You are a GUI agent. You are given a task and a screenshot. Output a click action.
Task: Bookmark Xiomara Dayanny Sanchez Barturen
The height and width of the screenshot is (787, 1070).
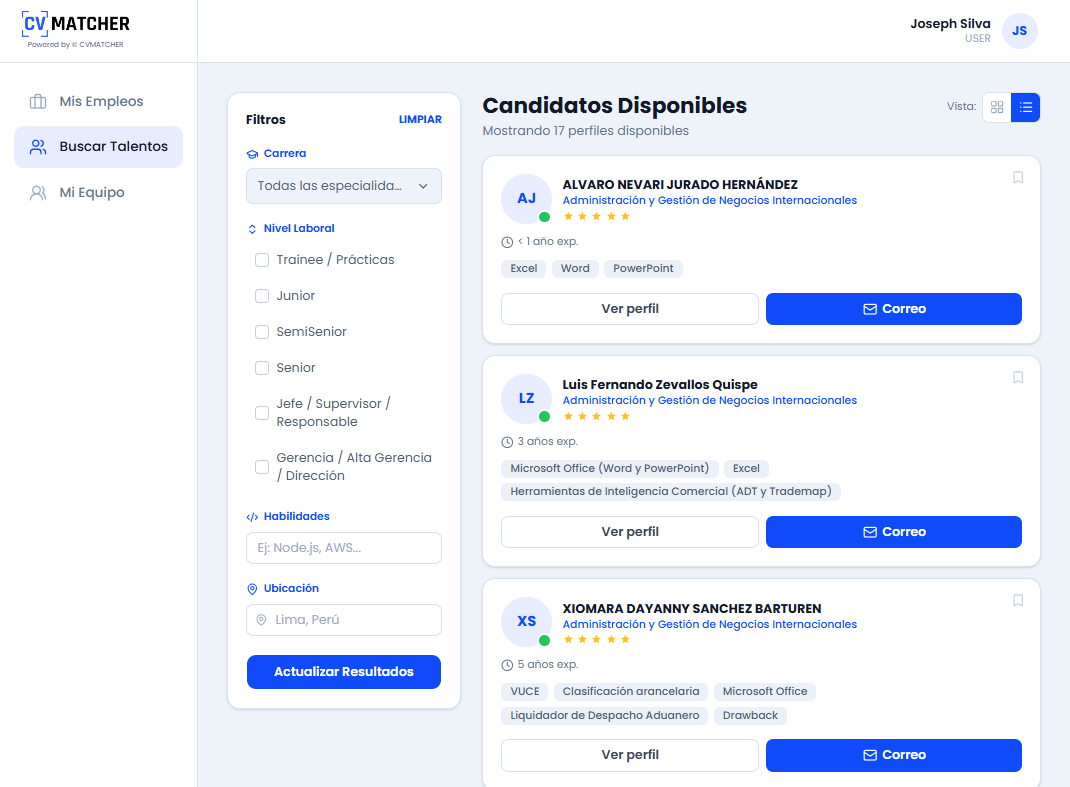1017,601
